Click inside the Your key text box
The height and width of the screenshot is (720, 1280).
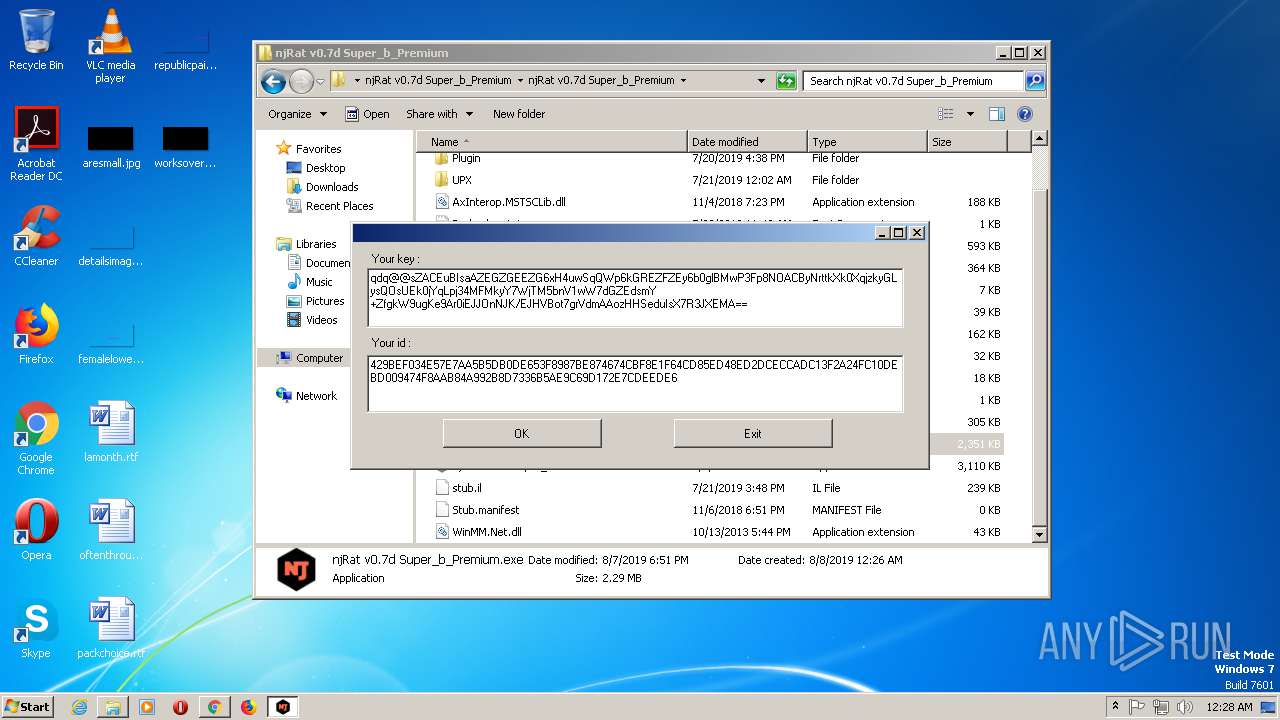[x=635, y=297]
